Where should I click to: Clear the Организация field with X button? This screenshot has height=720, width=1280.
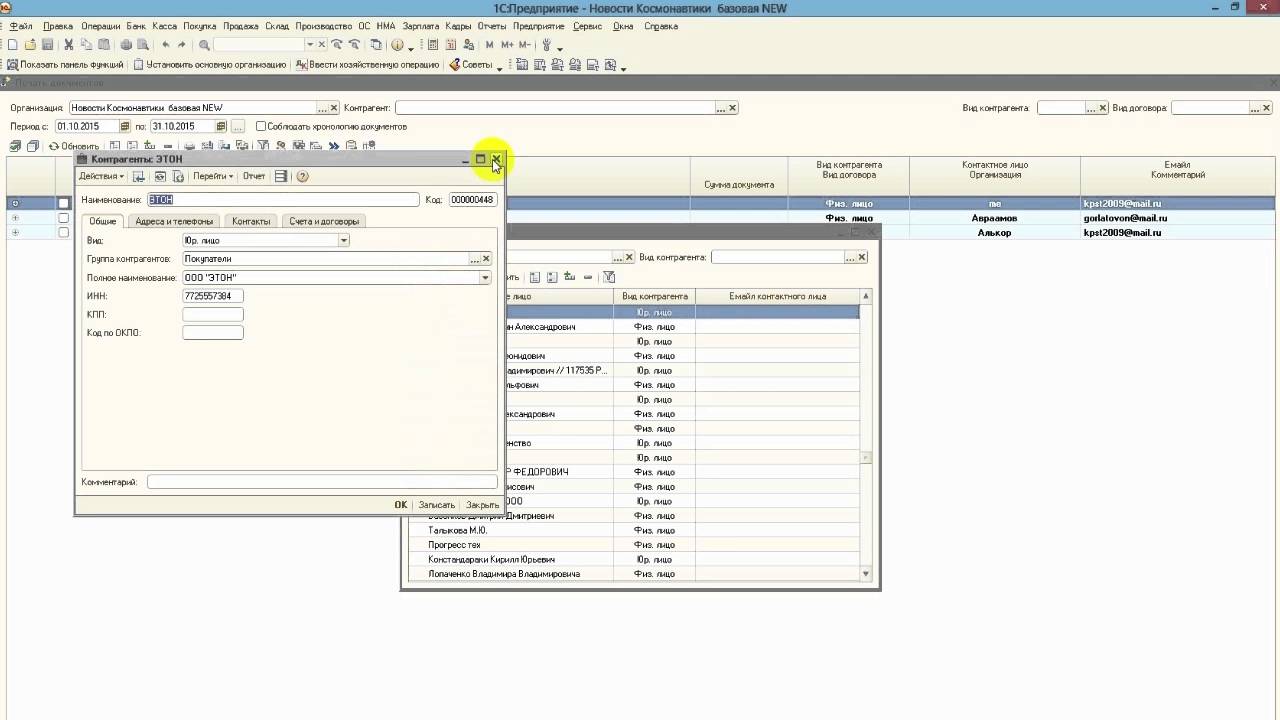pyautogui.click(x=333, y=108)
